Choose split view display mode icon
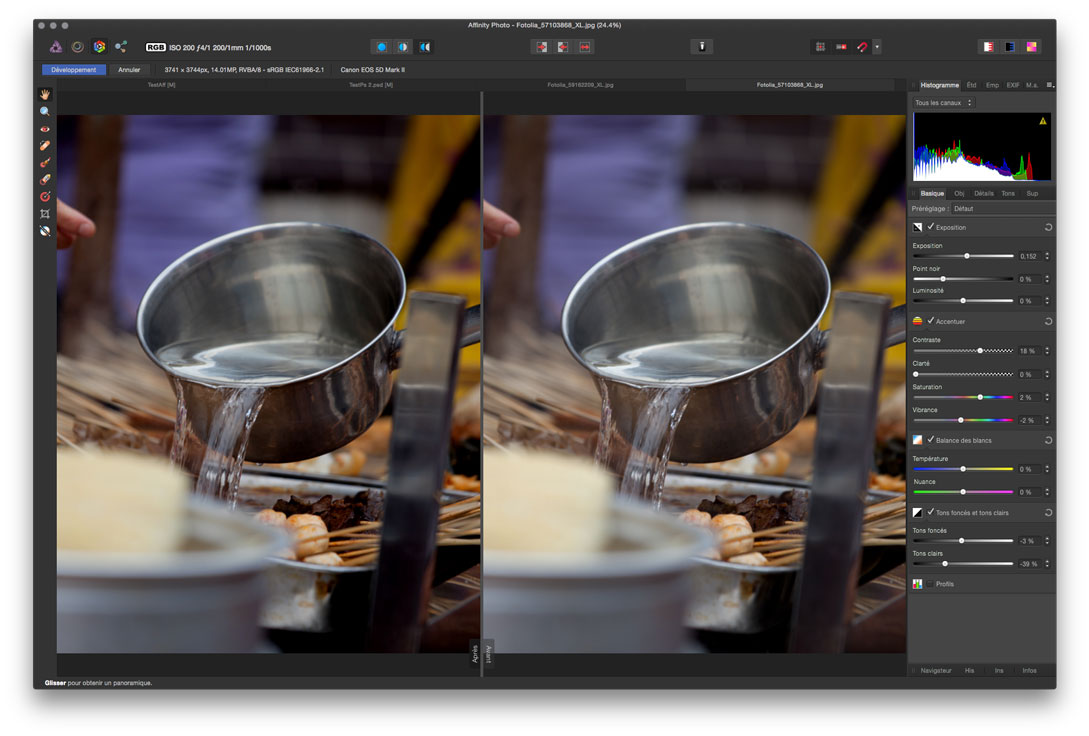This screenshot has width=1089, height=736. tap(403, 47)
